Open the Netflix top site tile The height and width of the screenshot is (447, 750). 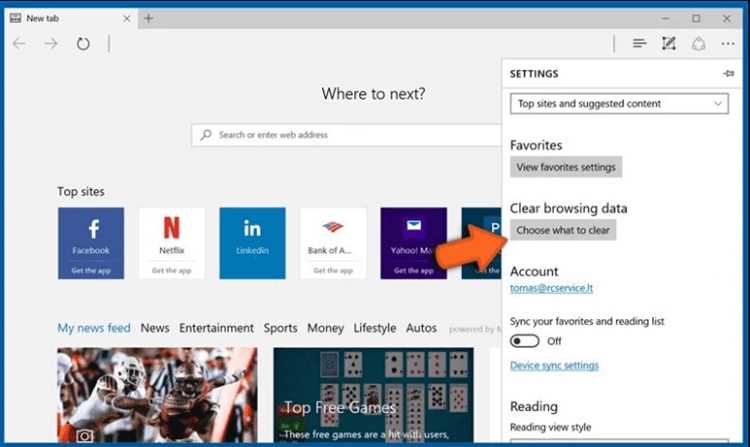172,243
